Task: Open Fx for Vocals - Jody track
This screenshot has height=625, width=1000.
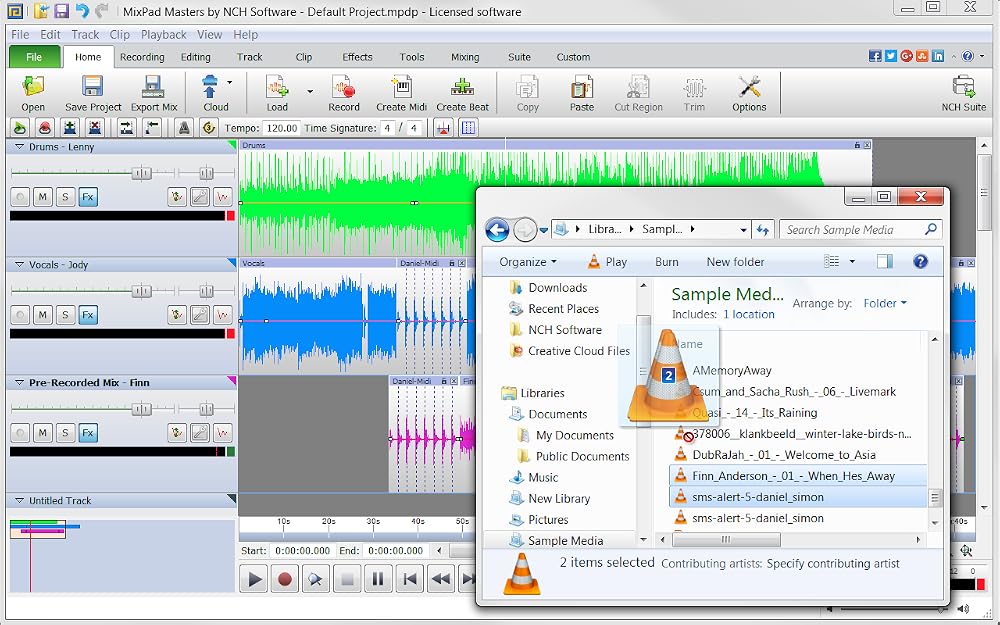Action: click(88, 314)
